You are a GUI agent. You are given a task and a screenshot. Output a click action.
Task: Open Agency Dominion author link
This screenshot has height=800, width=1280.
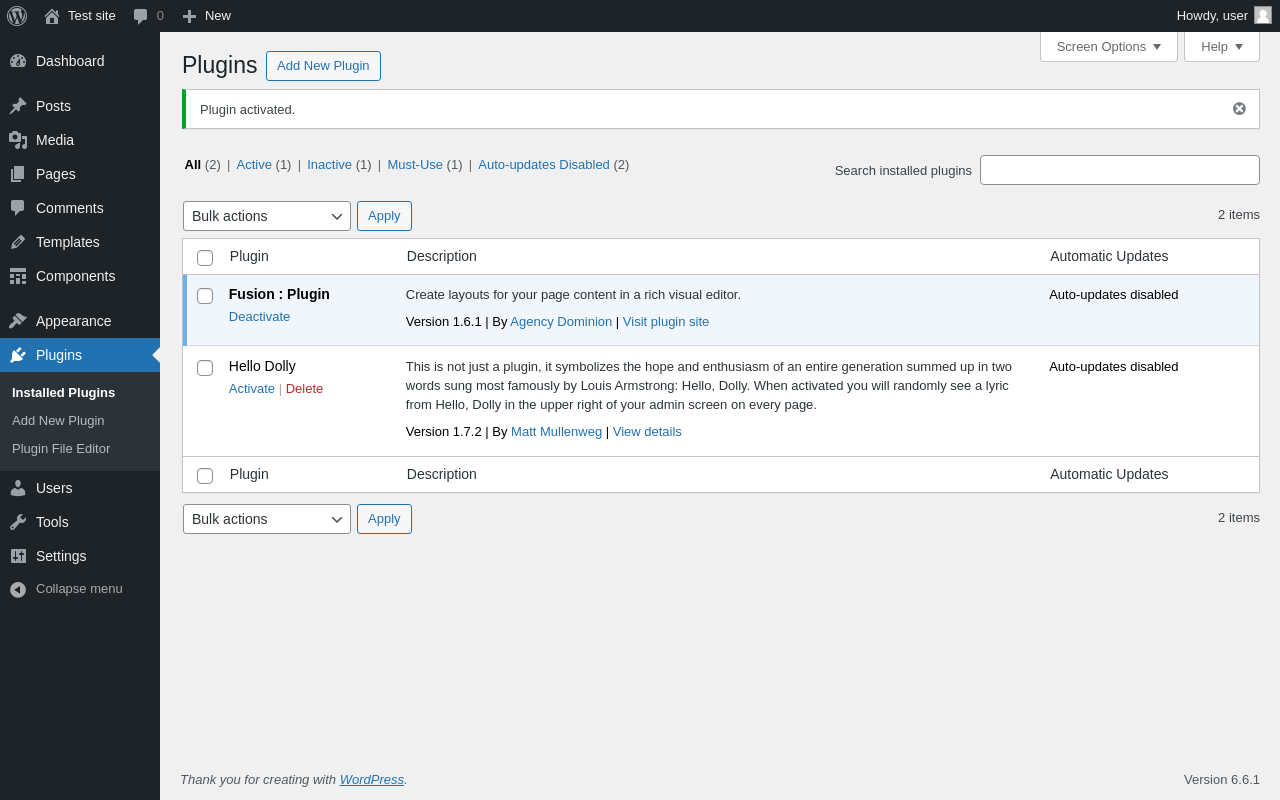[x=561, y=322]
